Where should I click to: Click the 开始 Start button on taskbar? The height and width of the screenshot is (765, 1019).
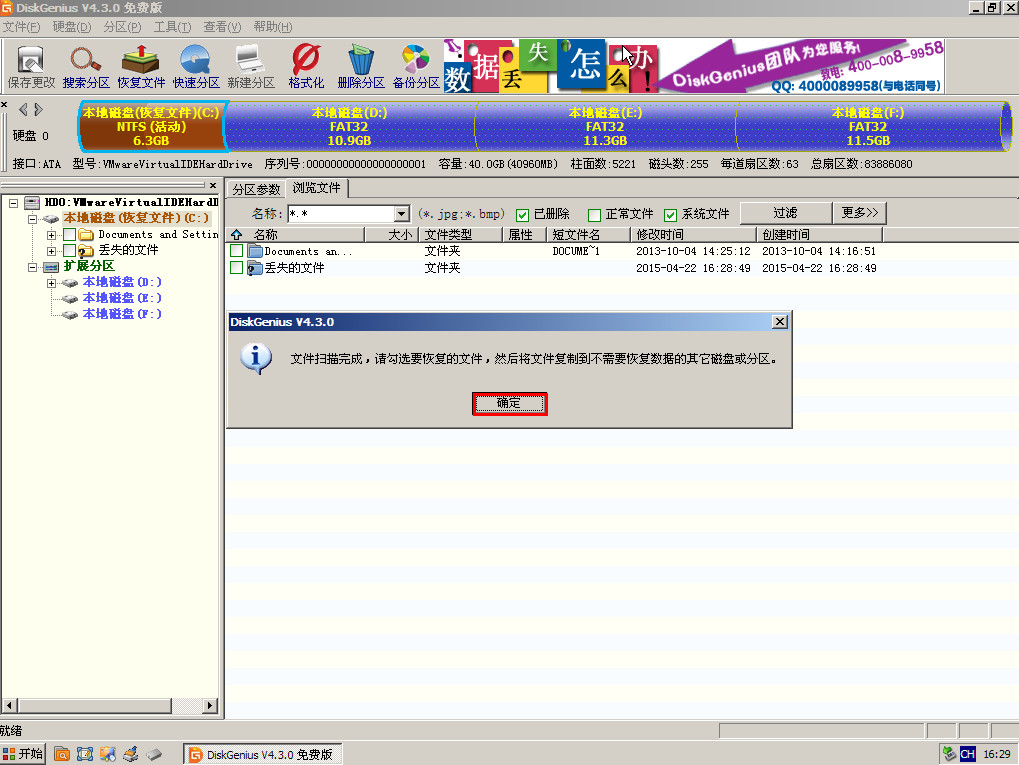click(x=24, y=754)
